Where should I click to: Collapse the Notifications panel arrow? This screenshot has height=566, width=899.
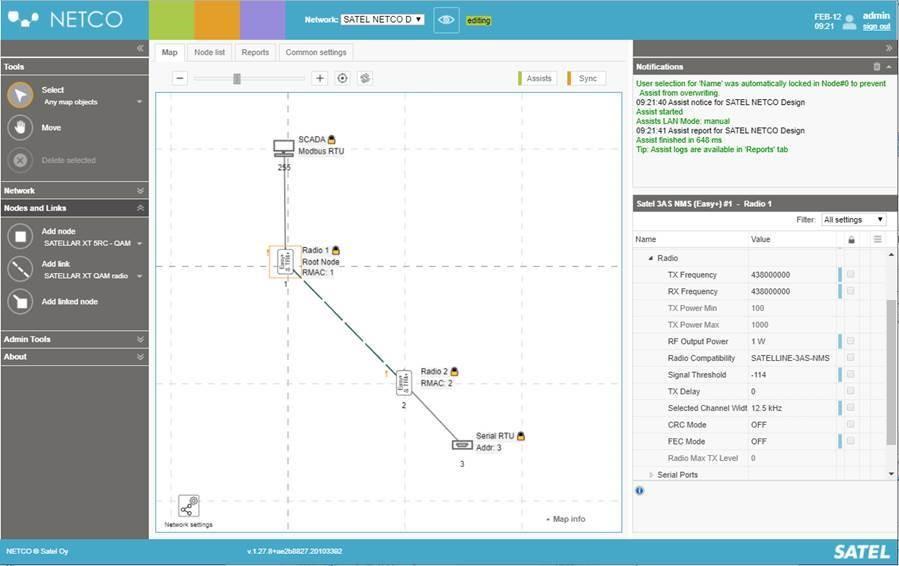(x=889, y=67)
